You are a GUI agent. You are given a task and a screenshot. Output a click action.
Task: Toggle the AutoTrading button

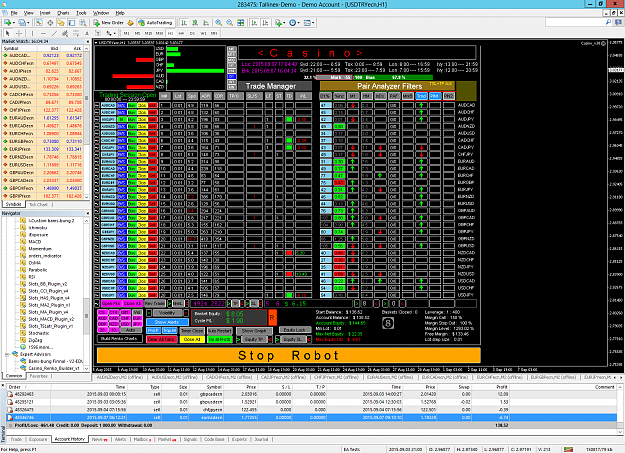click(x=155, y=23)
